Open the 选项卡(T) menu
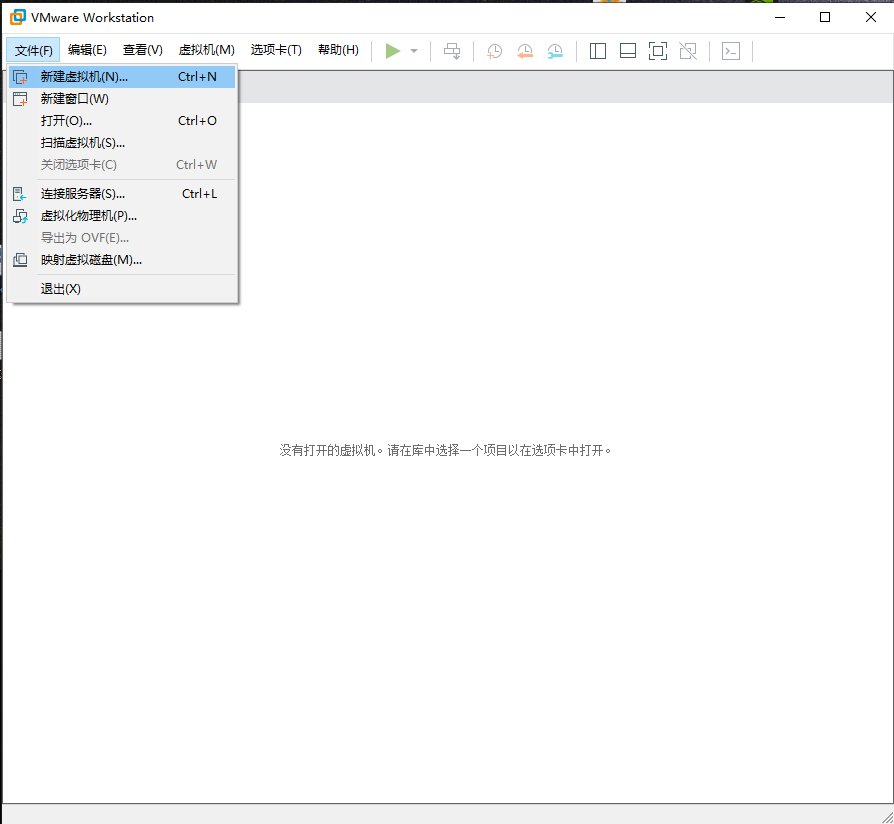Viewport: 894px width, 824px height. [x=276, y=50]
